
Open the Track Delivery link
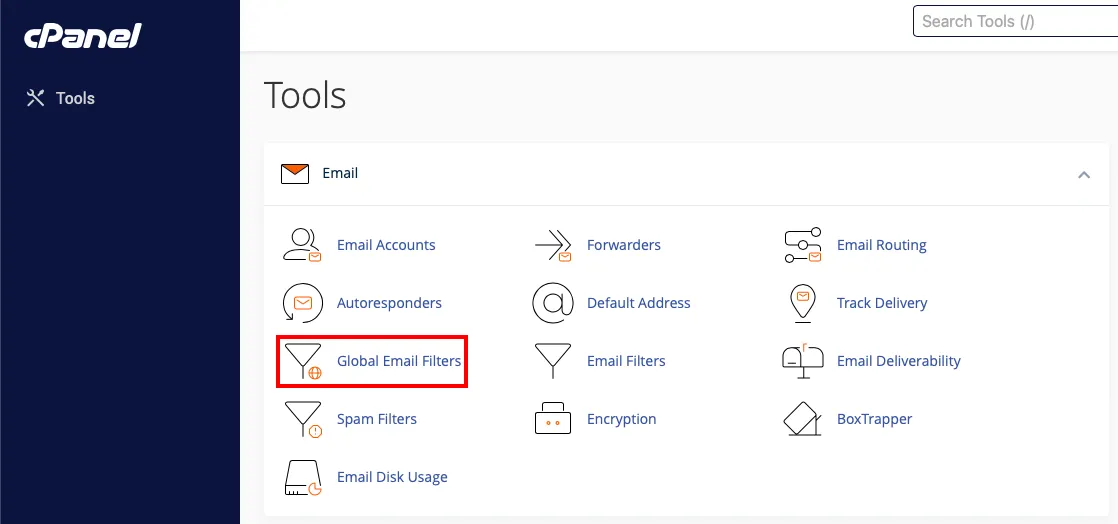point(882,303)
